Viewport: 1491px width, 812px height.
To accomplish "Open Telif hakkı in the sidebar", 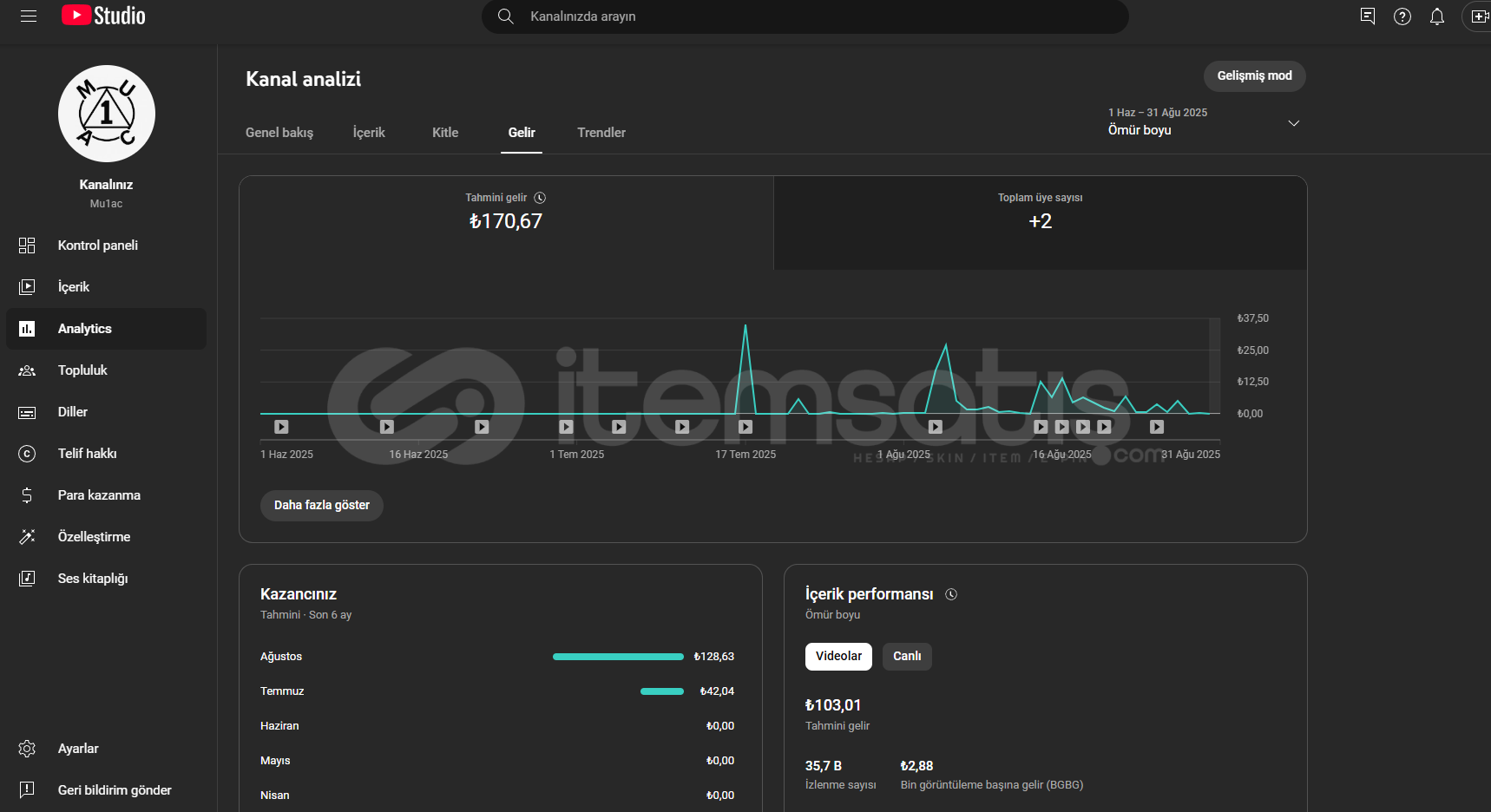I will [107, 454].
